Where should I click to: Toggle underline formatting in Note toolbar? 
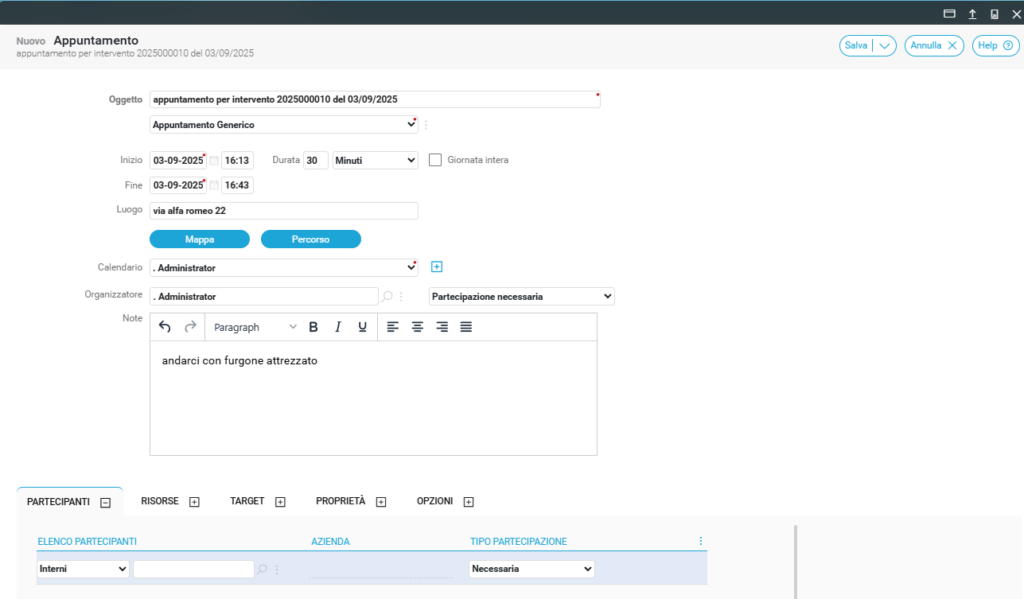[x=362, y=327]
